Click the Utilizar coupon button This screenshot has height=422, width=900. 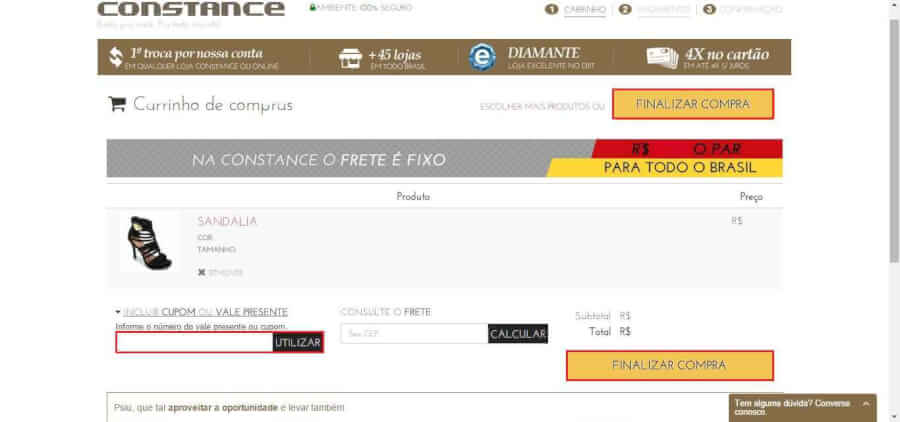coord(298,343)
